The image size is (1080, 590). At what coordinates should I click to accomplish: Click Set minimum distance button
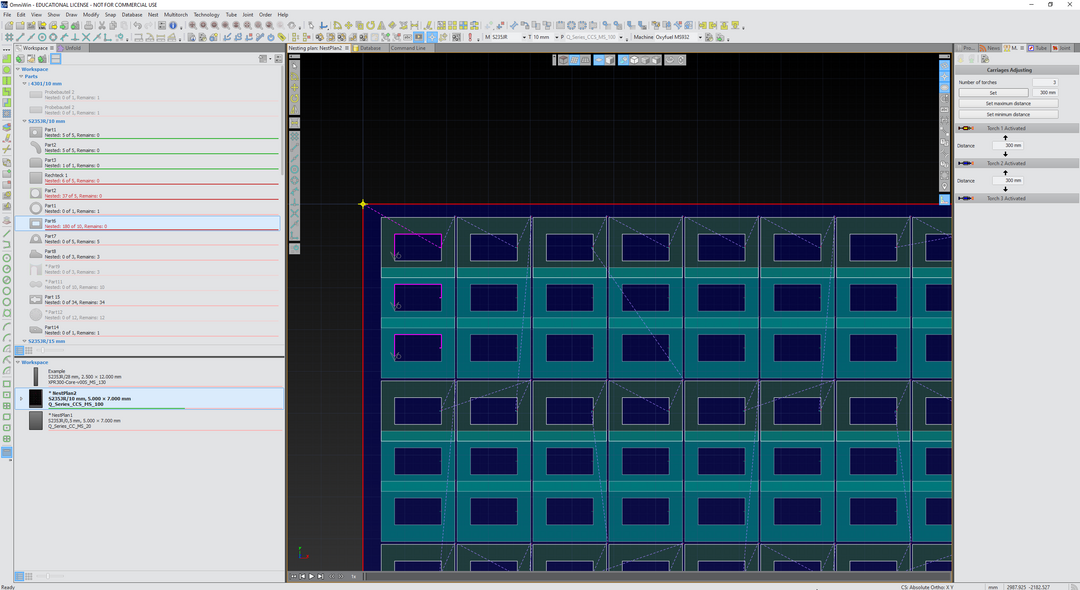(x=1008, y=114)
